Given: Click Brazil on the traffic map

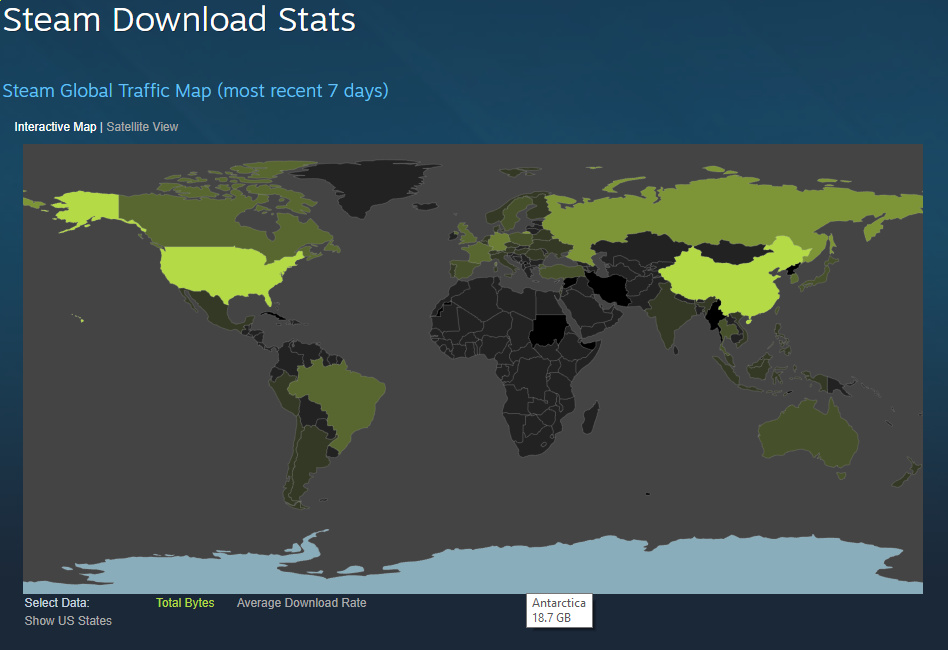Looking at the screenshot, I should tap(342, 399).
